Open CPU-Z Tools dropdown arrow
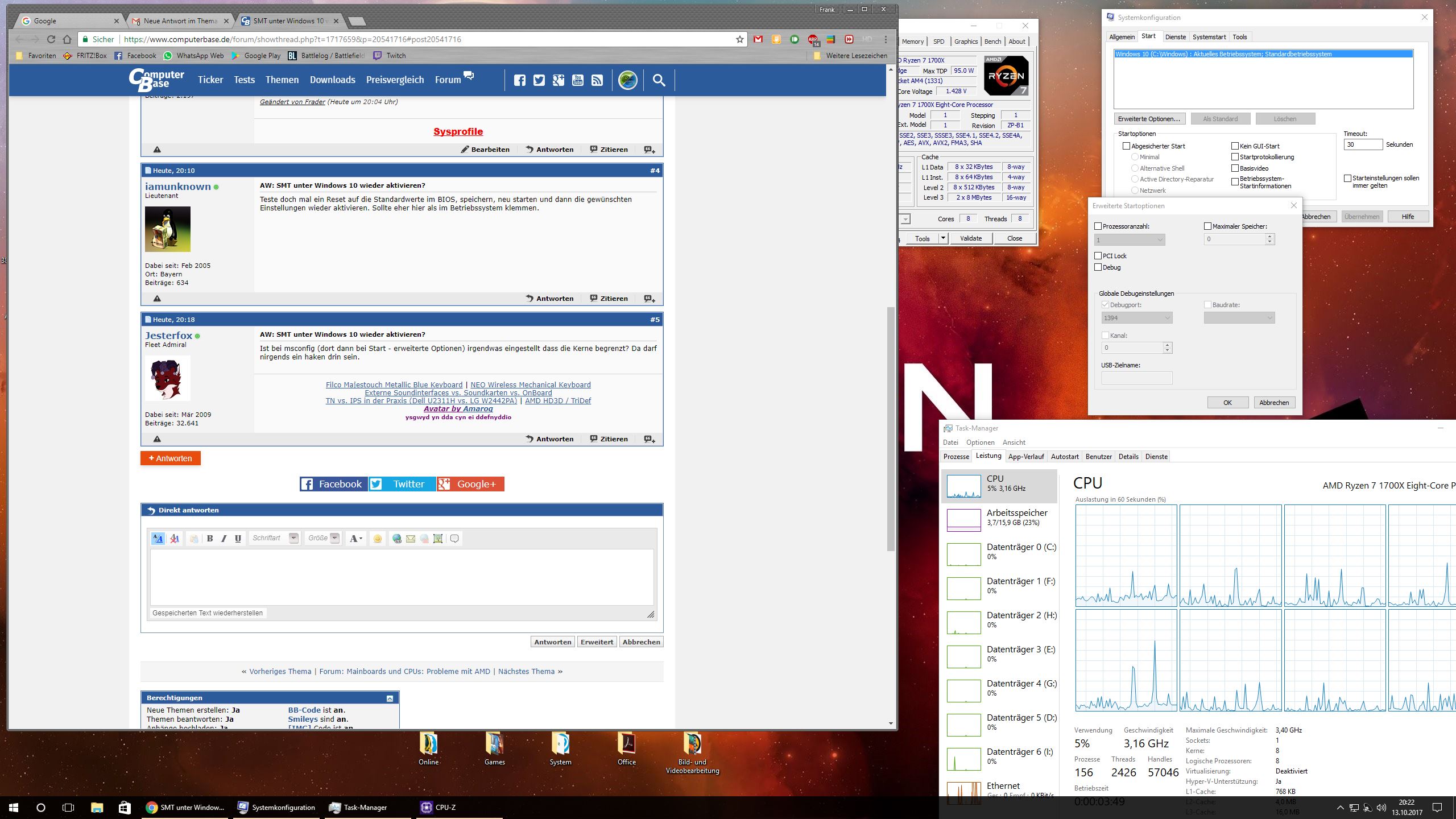This screenshot has width=1456, height=819. click(x=943, y=238)
